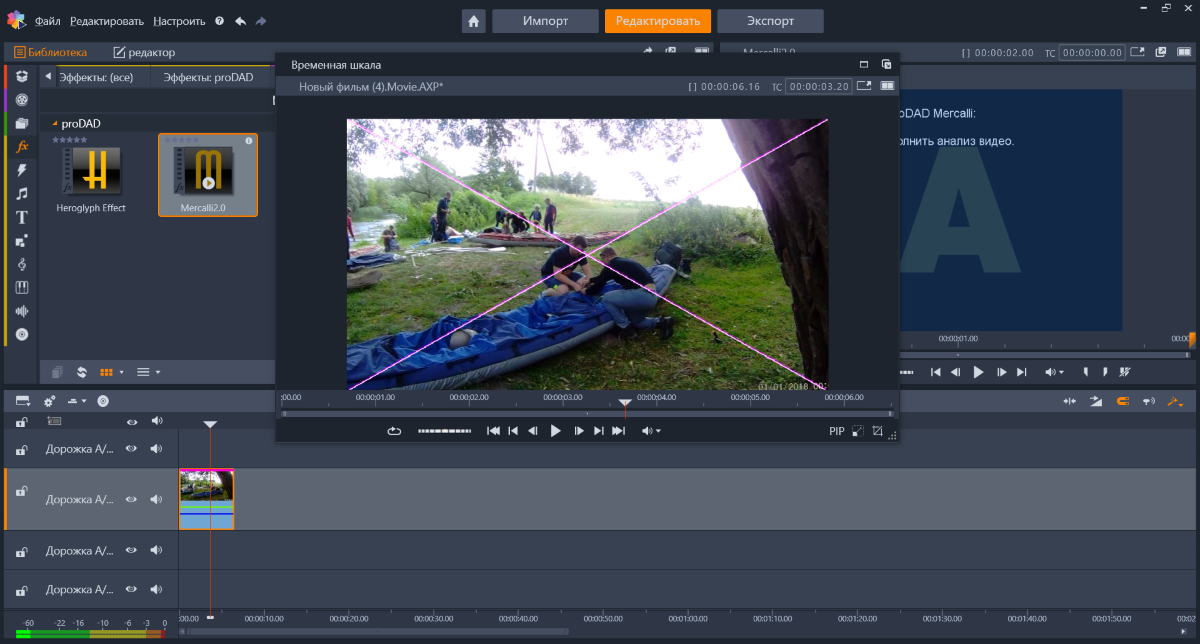This screenshot has height=644, width=1200.
Task: Click the magnet snapping icon on timeline toolbar
Action: (1121, 401)
